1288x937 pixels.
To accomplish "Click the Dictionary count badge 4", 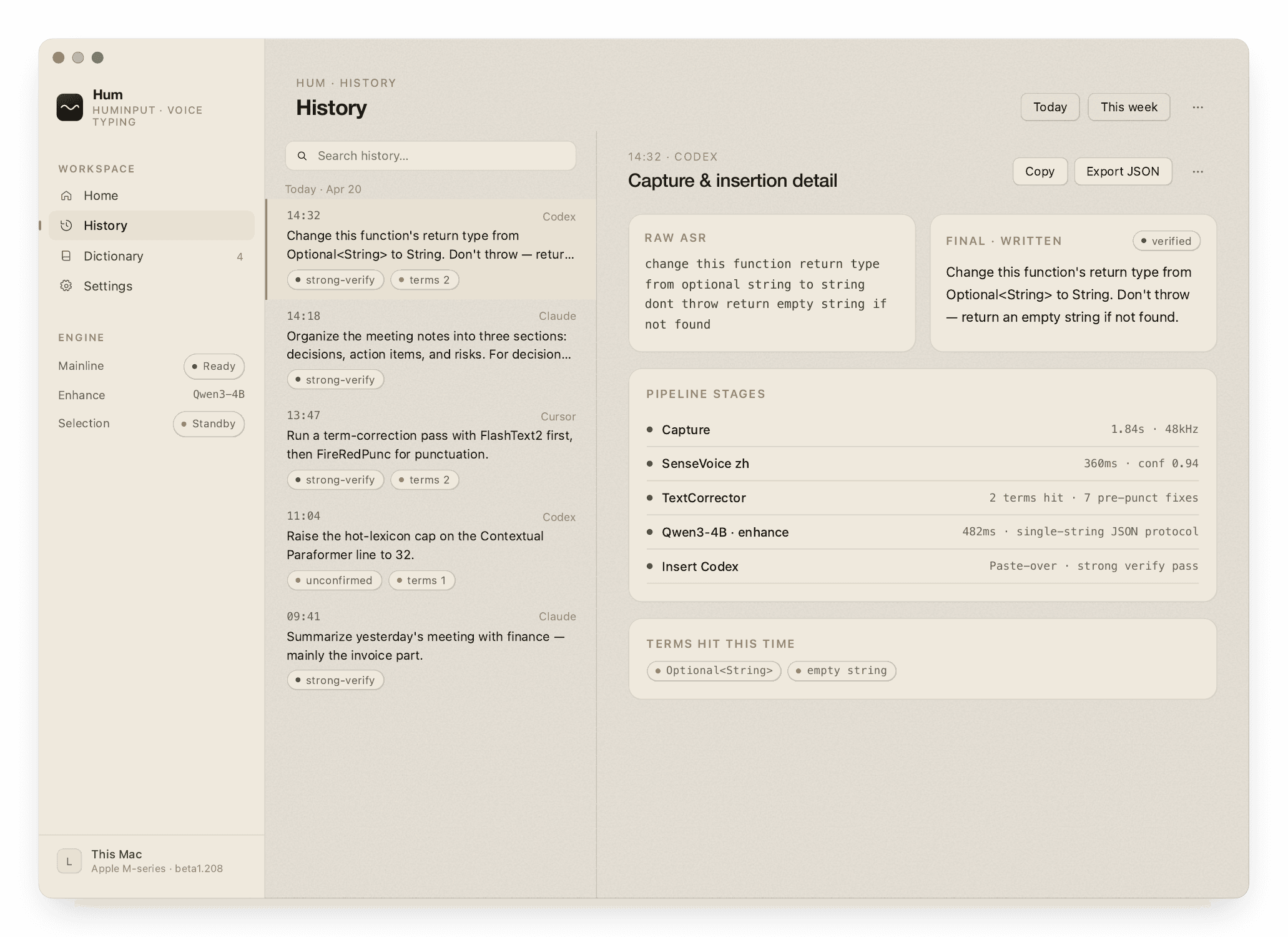I will coord(240,257).
